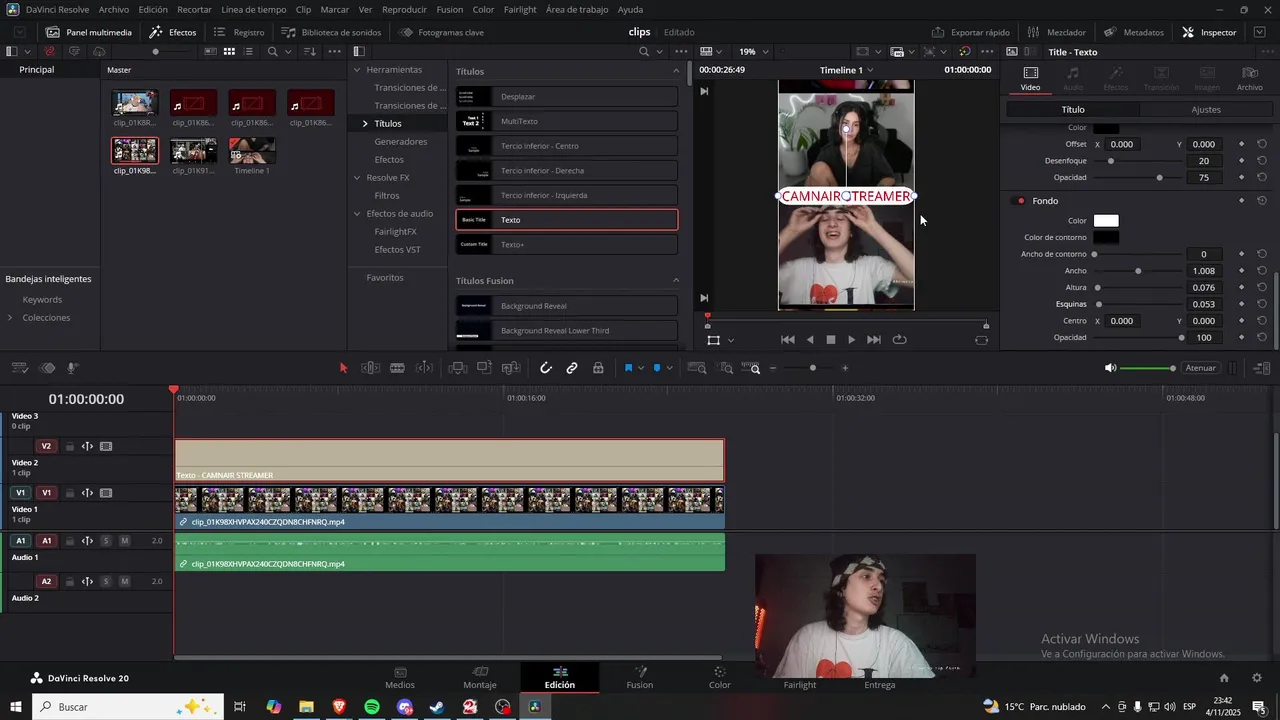Open the Archivo menu

(113, 9)
